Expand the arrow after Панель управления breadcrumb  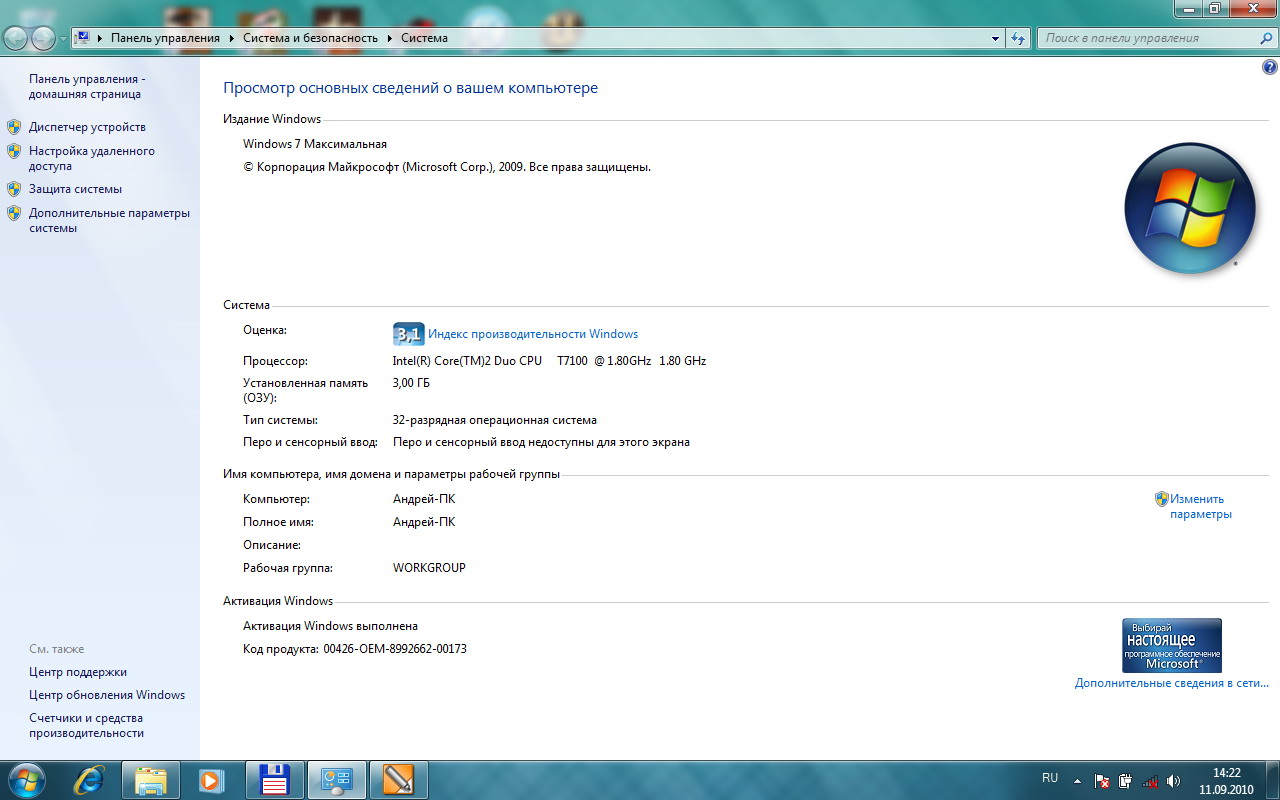pos(232,38)
